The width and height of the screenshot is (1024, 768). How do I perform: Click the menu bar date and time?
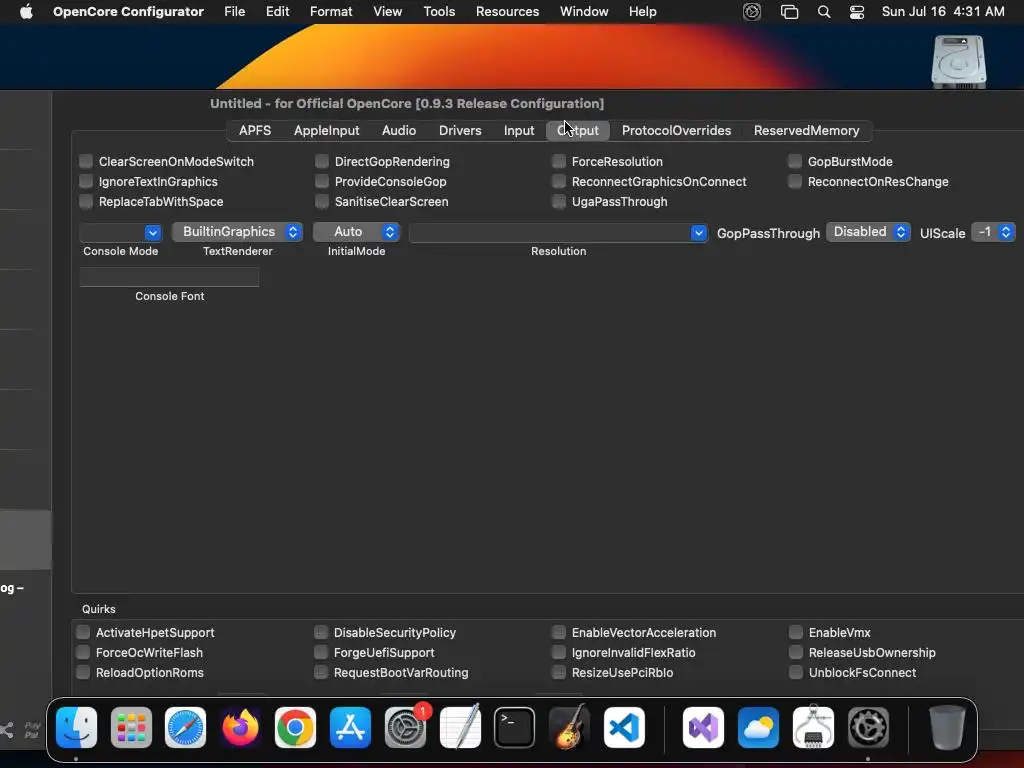coord(943,12)
